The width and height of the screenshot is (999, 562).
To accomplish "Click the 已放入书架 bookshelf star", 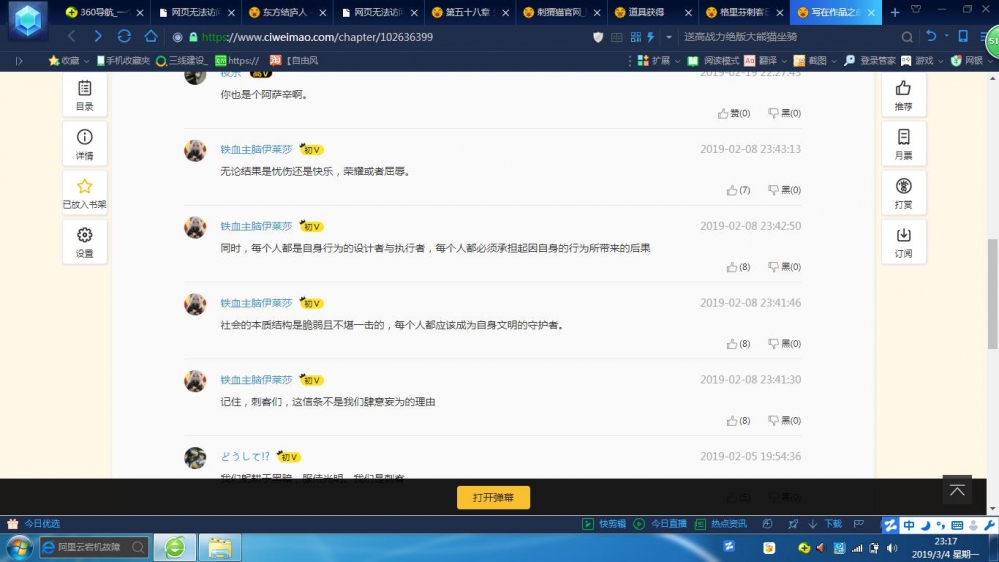I will click(85, 193).
